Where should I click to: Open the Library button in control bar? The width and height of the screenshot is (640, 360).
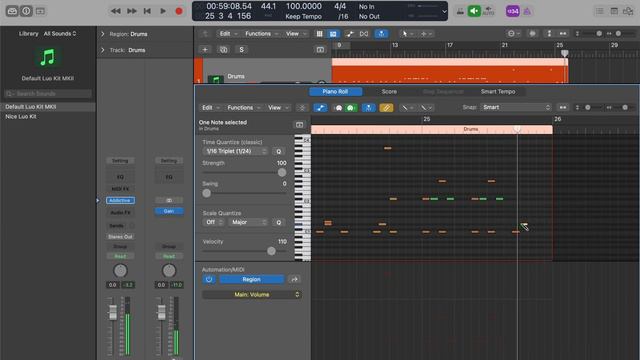click(12, 11)
